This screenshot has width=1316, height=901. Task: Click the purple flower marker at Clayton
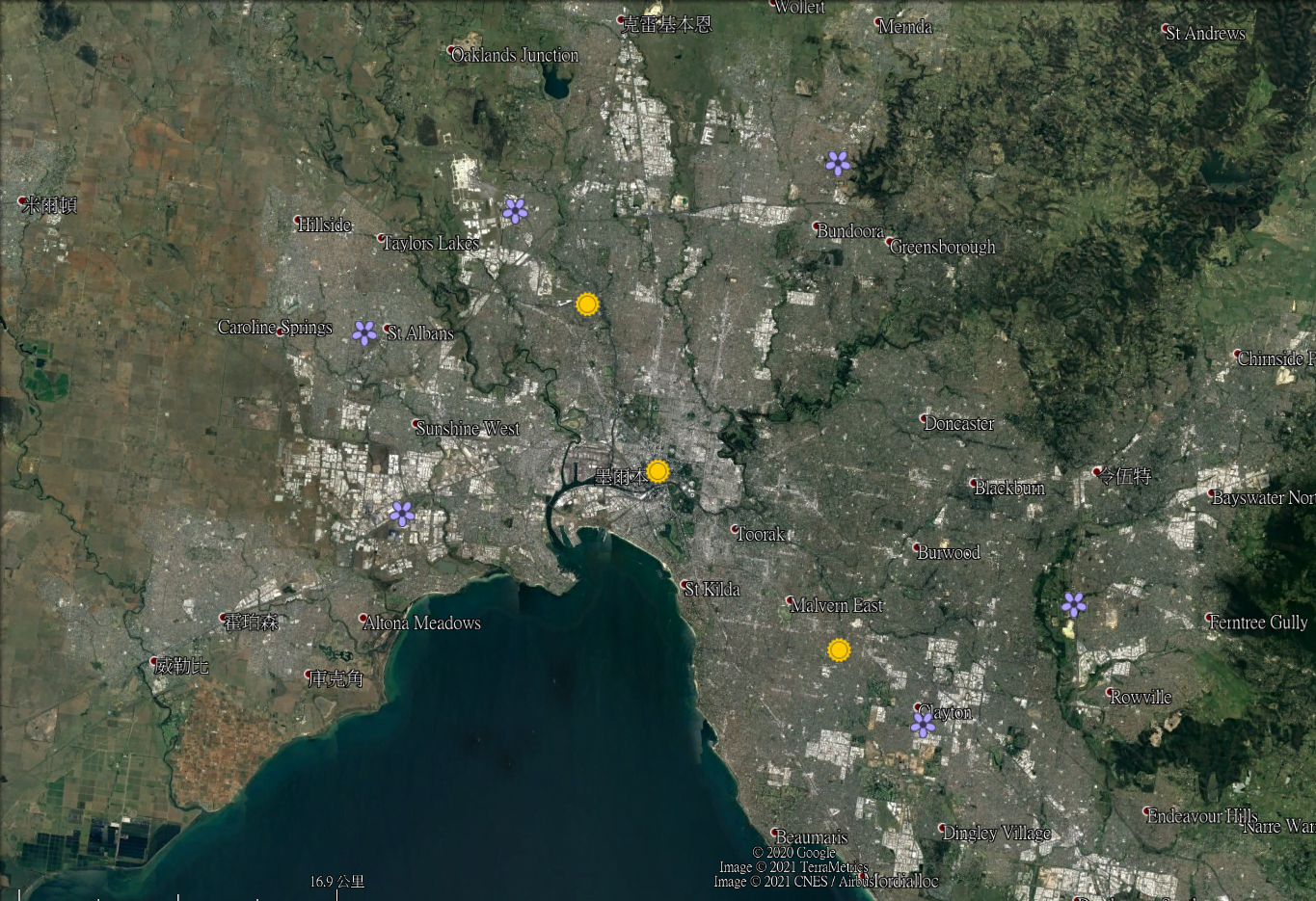point(923,724)
